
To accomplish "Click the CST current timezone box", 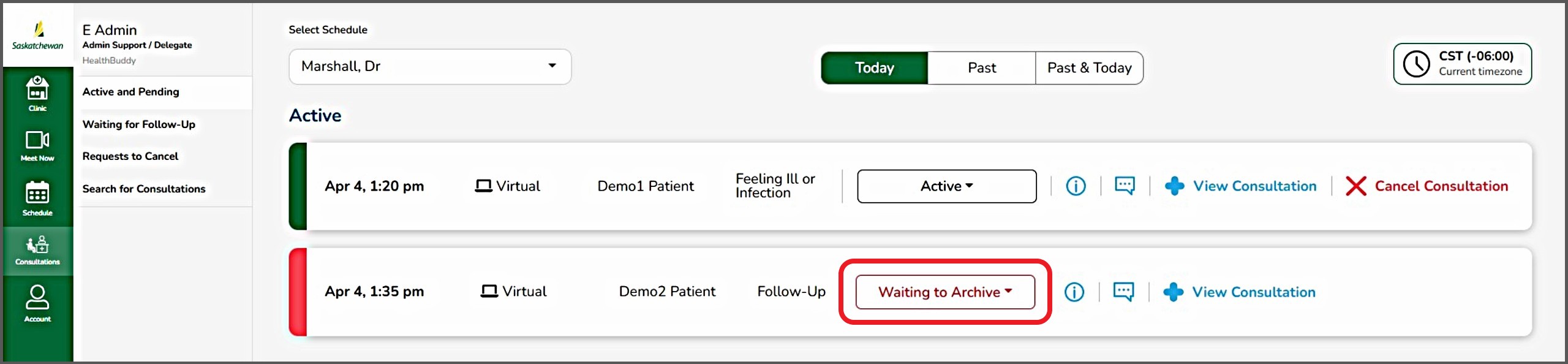I will pyautogui.click(x=1462, y=64).
